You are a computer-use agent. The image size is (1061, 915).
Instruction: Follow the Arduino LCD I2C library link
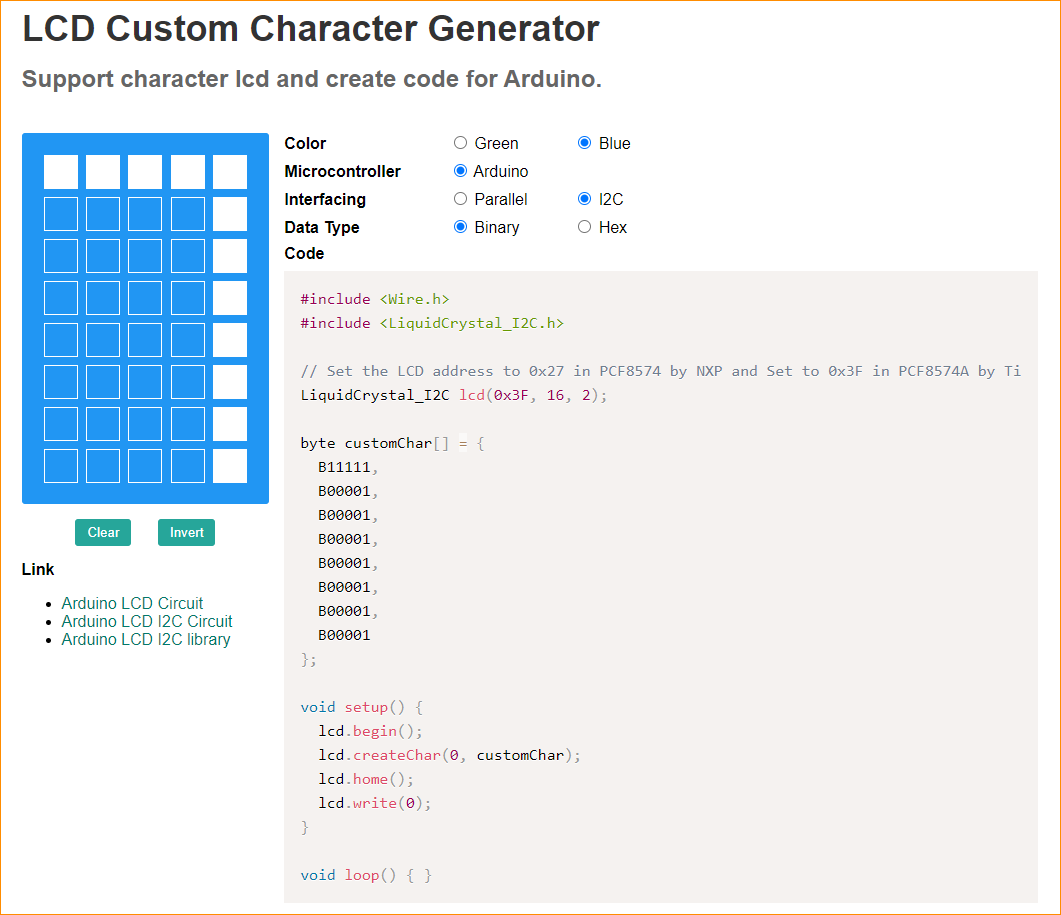[146, 640]
